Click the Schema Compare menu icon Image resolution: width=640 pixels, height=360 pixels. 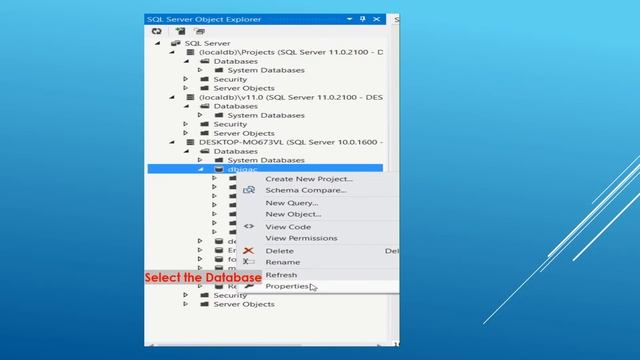[249, 190]
